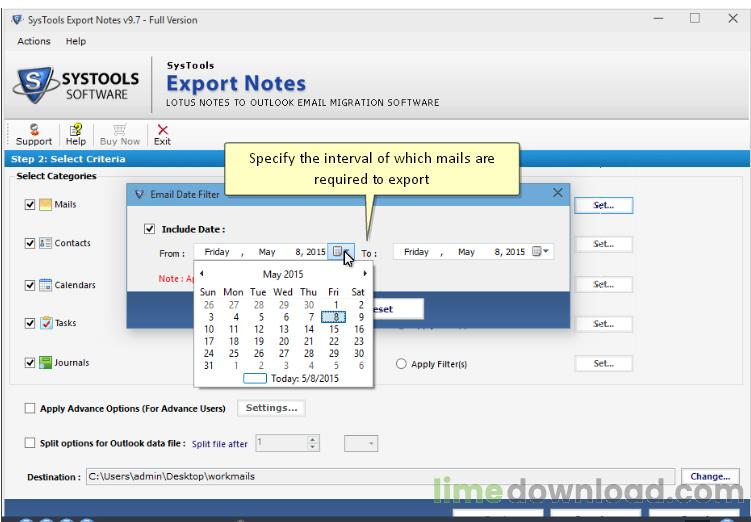Select May 31 in the calendar

(x=209, y=365)
